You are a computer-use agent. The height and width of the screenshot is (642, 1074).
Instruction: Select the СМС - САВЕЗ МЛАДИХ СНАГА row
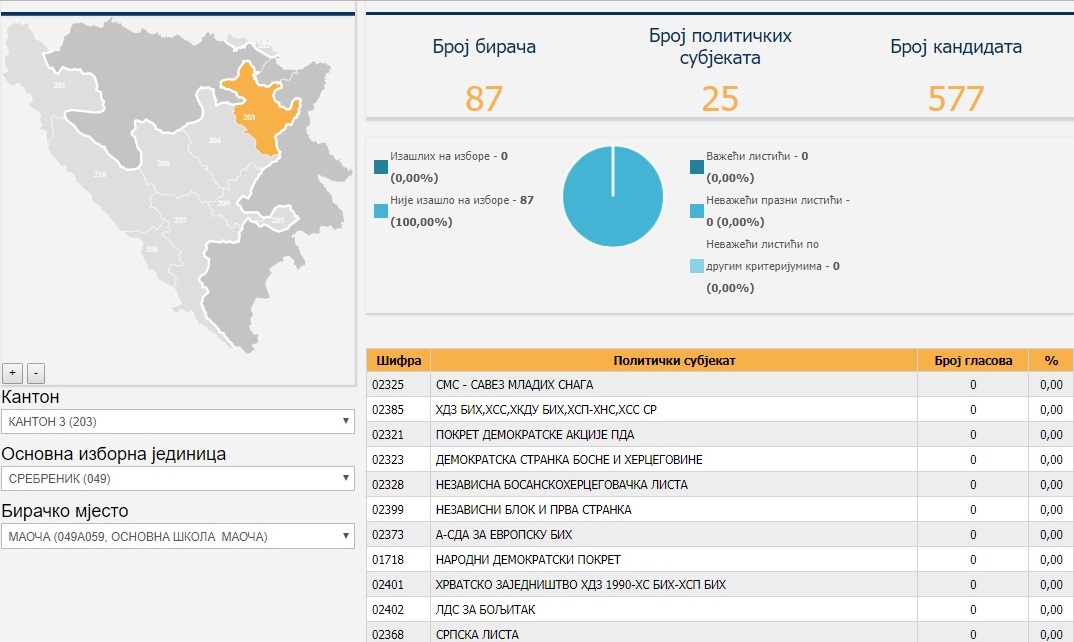720,385
